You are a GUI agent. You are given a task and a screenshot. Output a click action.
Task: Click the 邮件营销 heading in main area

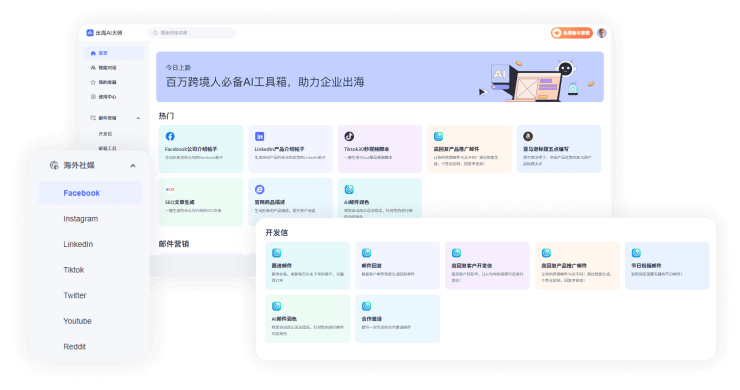coord(174,244)
